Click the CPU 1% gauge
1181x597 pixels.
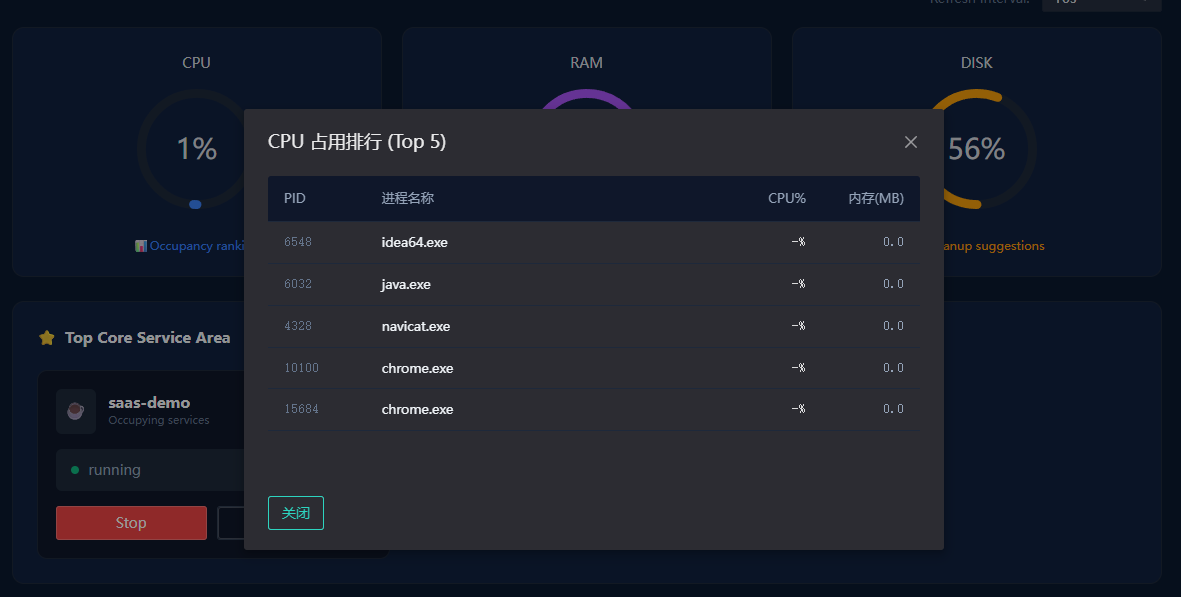coord(197,149)
